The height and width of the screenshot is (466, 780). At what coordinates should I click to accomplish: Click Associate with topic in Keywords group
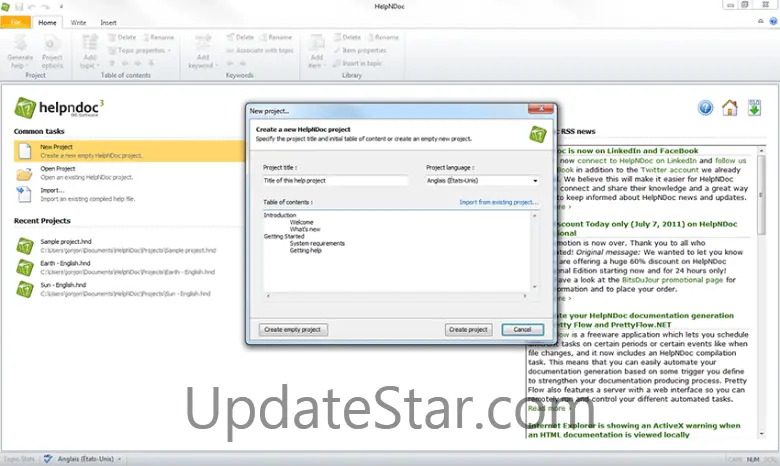click(x=260, y=50)
